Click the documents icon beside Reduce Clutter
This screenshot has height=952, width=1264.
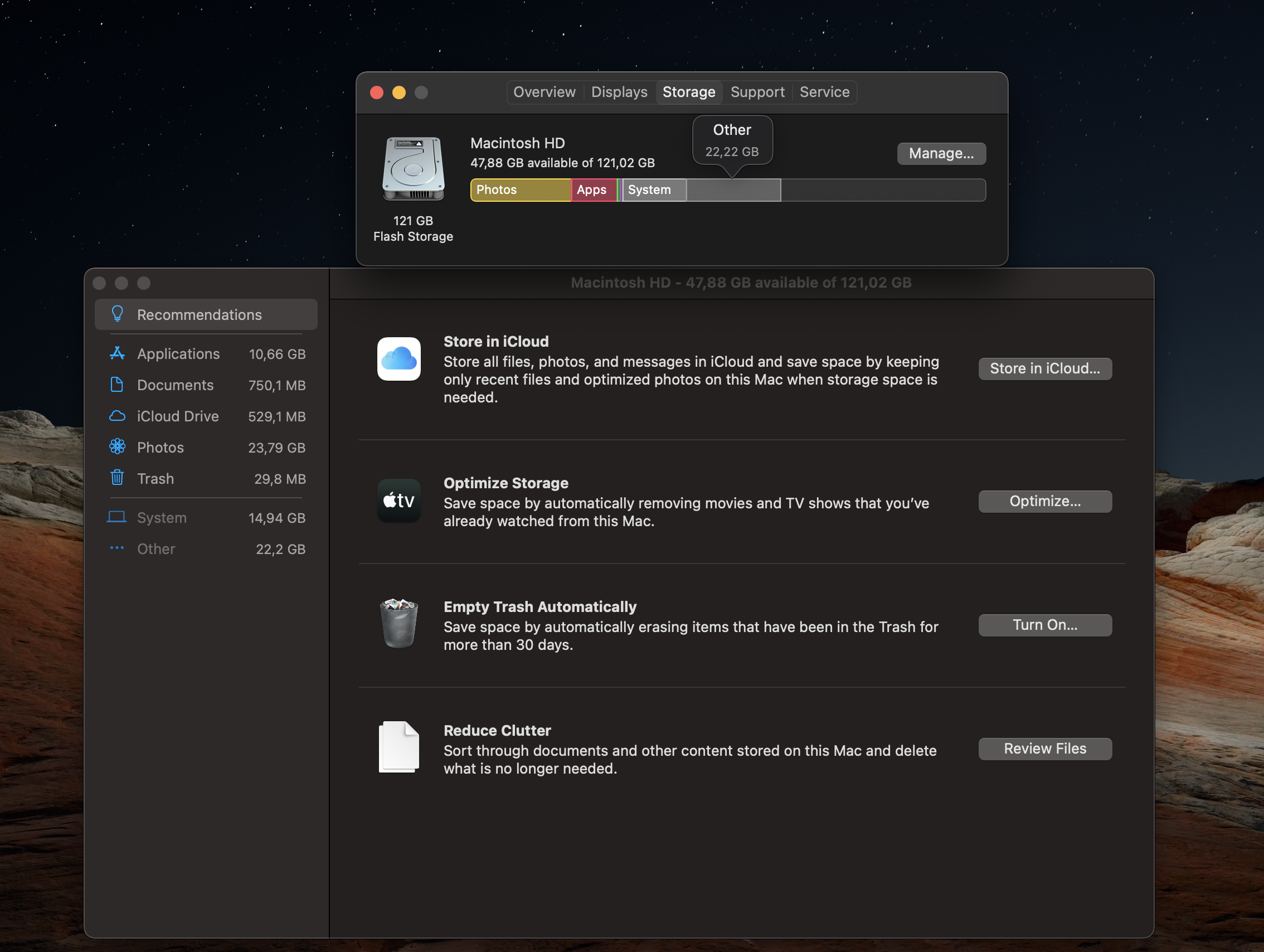tap(398, 747)
